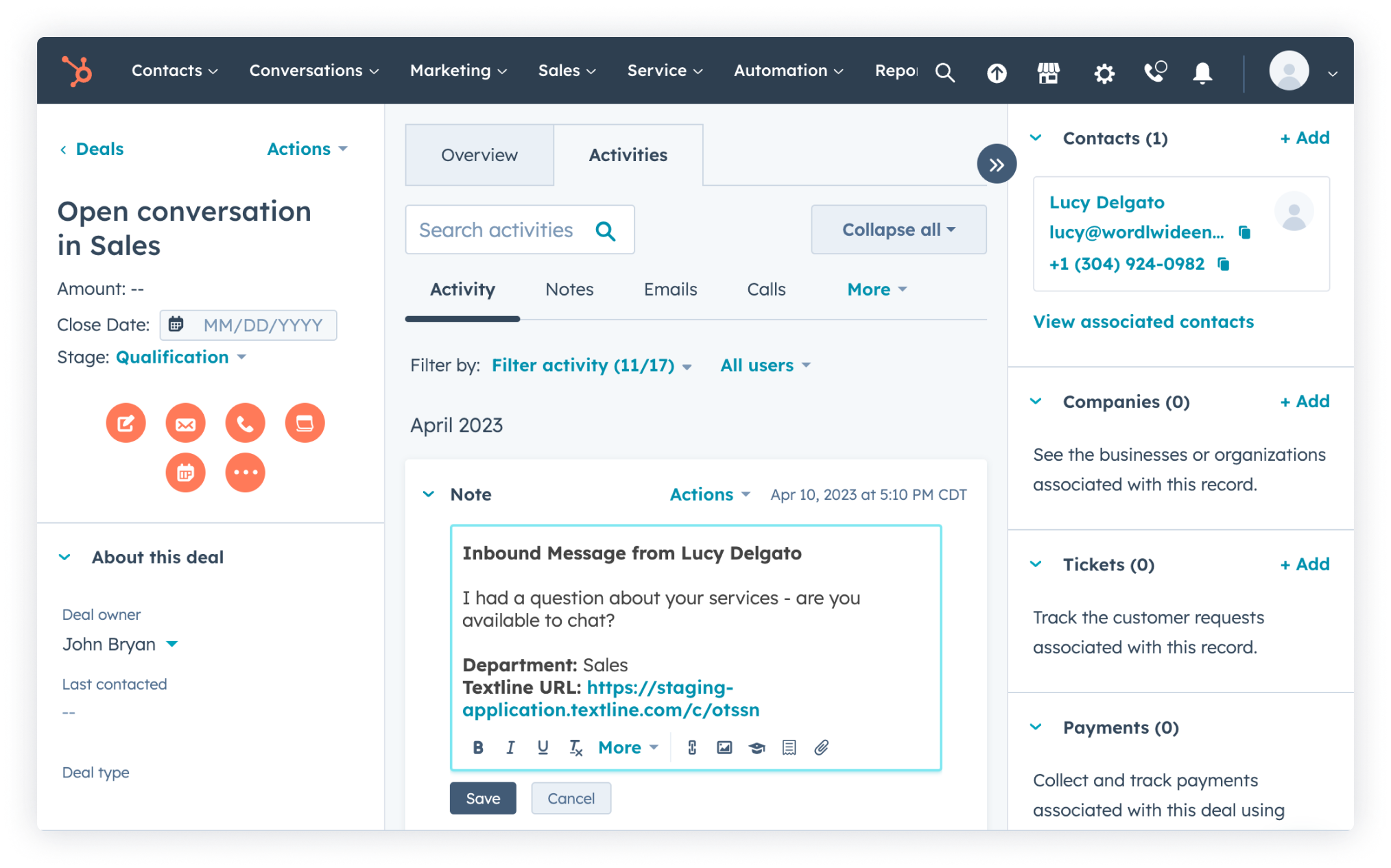
Task: Open the Schedule meeting calendar icon
Action: [185, 472]
